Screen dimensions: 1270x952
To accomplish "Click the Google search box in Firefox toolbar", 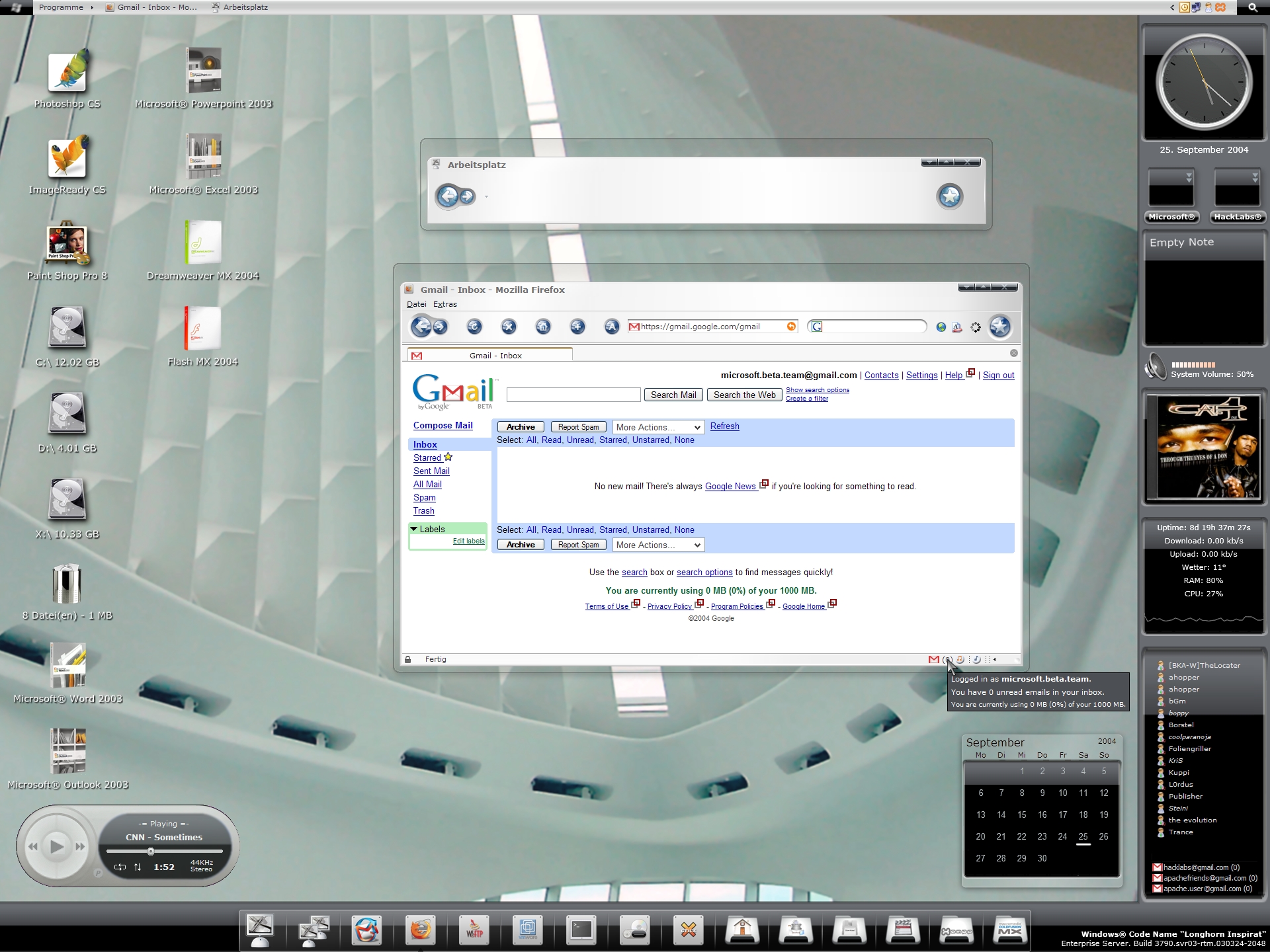I will [x=867, y=327].
